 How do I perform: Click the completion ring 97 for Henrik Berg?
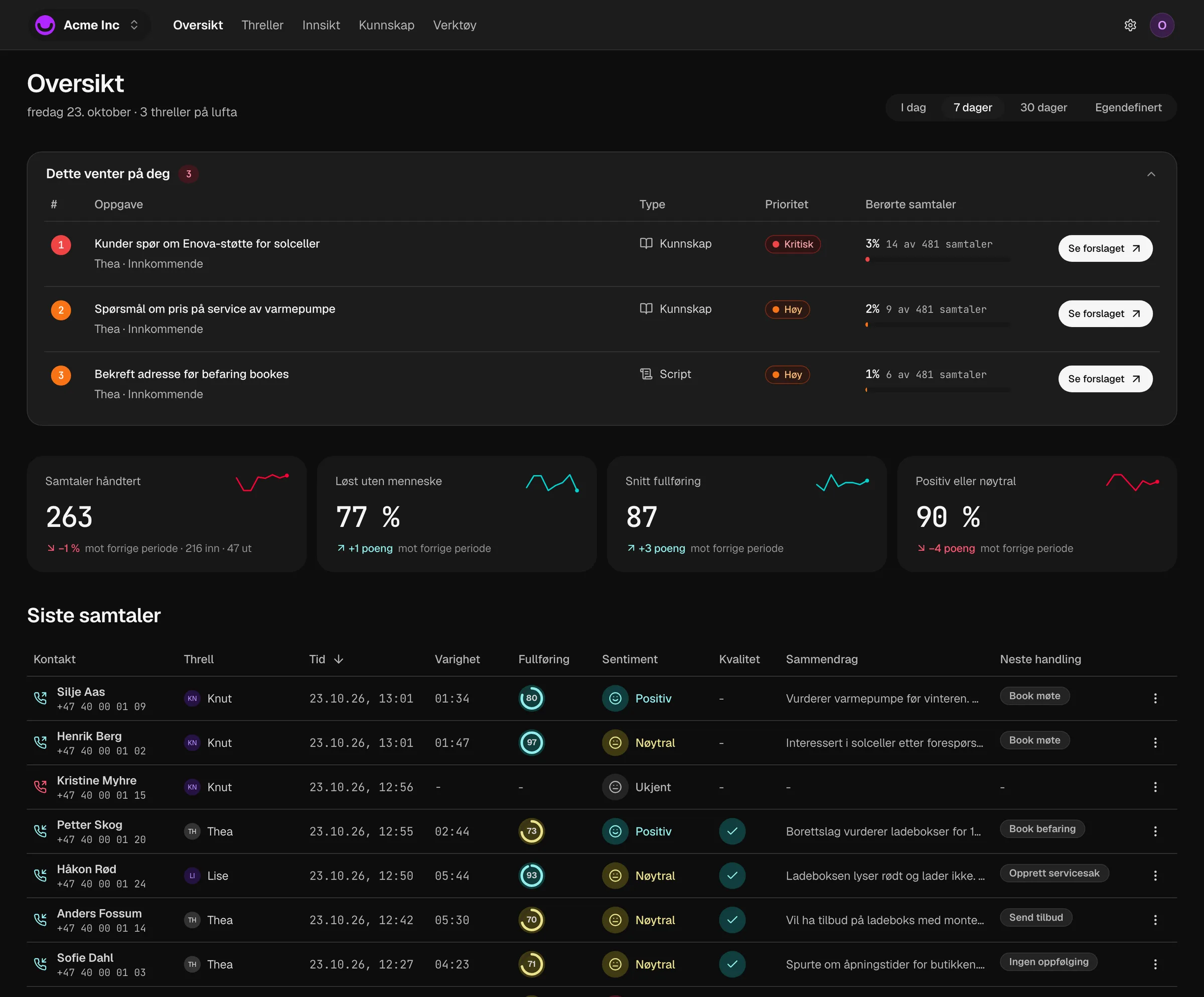531,743
